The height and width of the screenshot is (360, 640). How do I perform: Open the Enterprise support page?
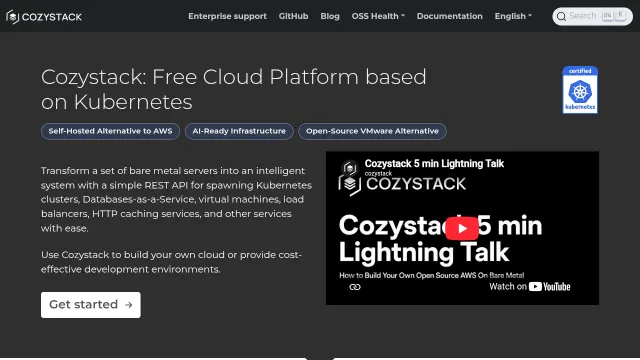tap(227, 16)
